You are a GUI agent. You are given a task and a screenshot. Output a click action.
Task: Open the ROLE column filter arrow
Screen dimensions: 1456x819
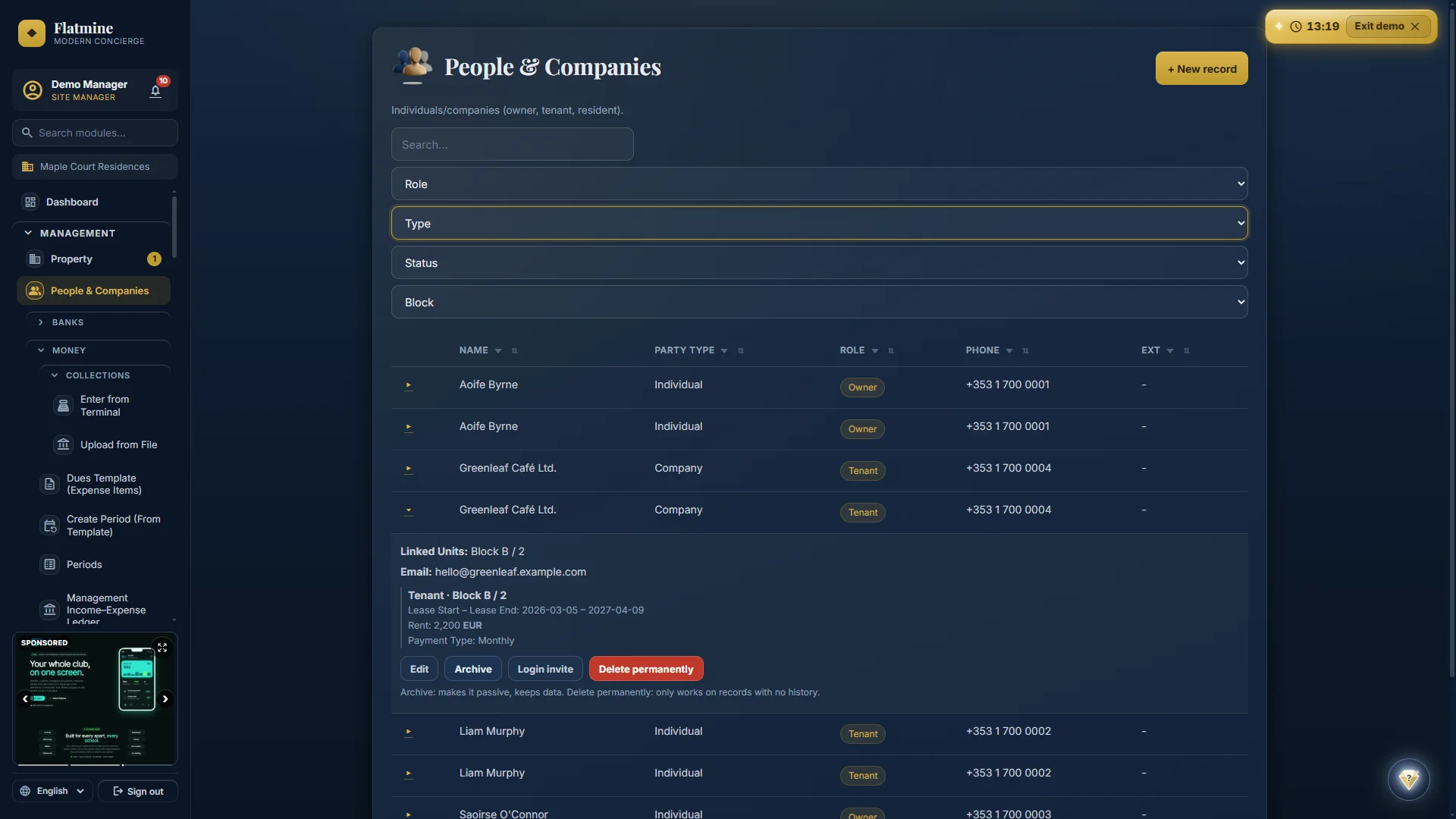coord(875,351)
